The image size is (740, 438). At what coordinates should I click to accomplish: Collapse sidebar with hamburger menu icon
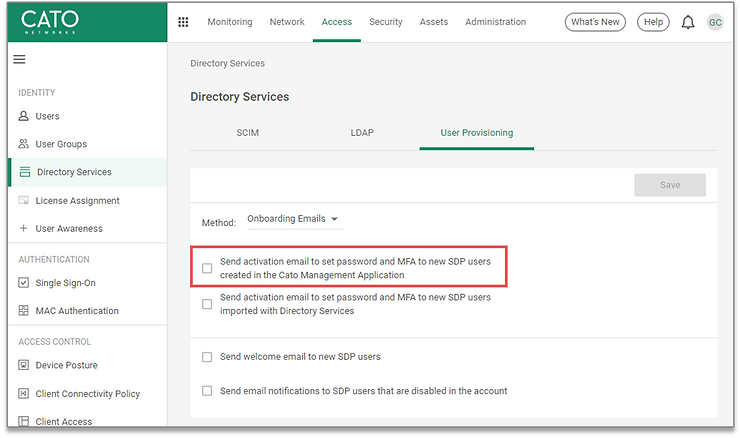click(x=19, y=59)
